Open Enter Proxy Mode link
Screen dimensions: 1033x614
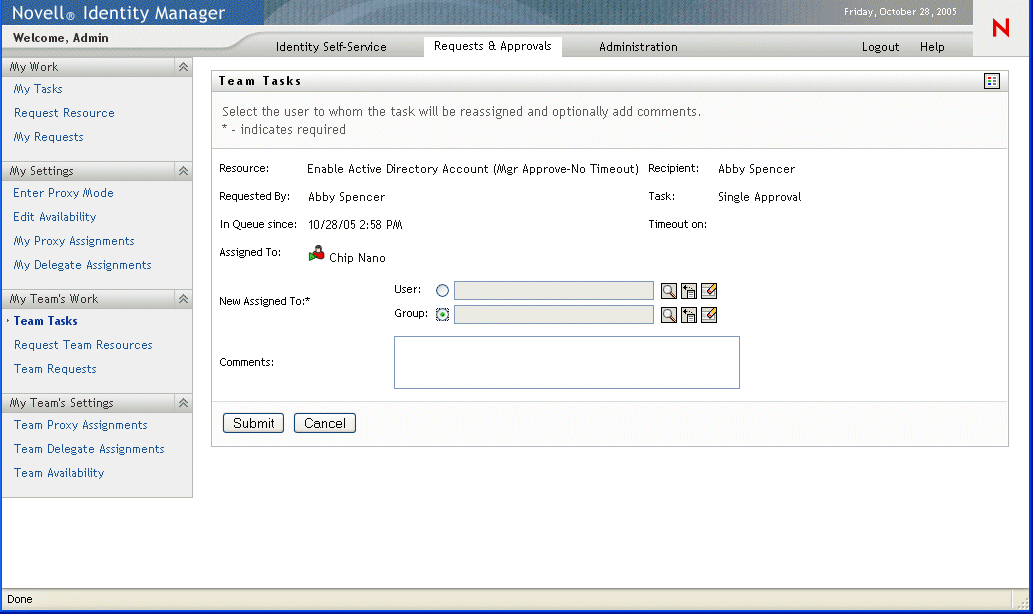[x=63, y=193]
